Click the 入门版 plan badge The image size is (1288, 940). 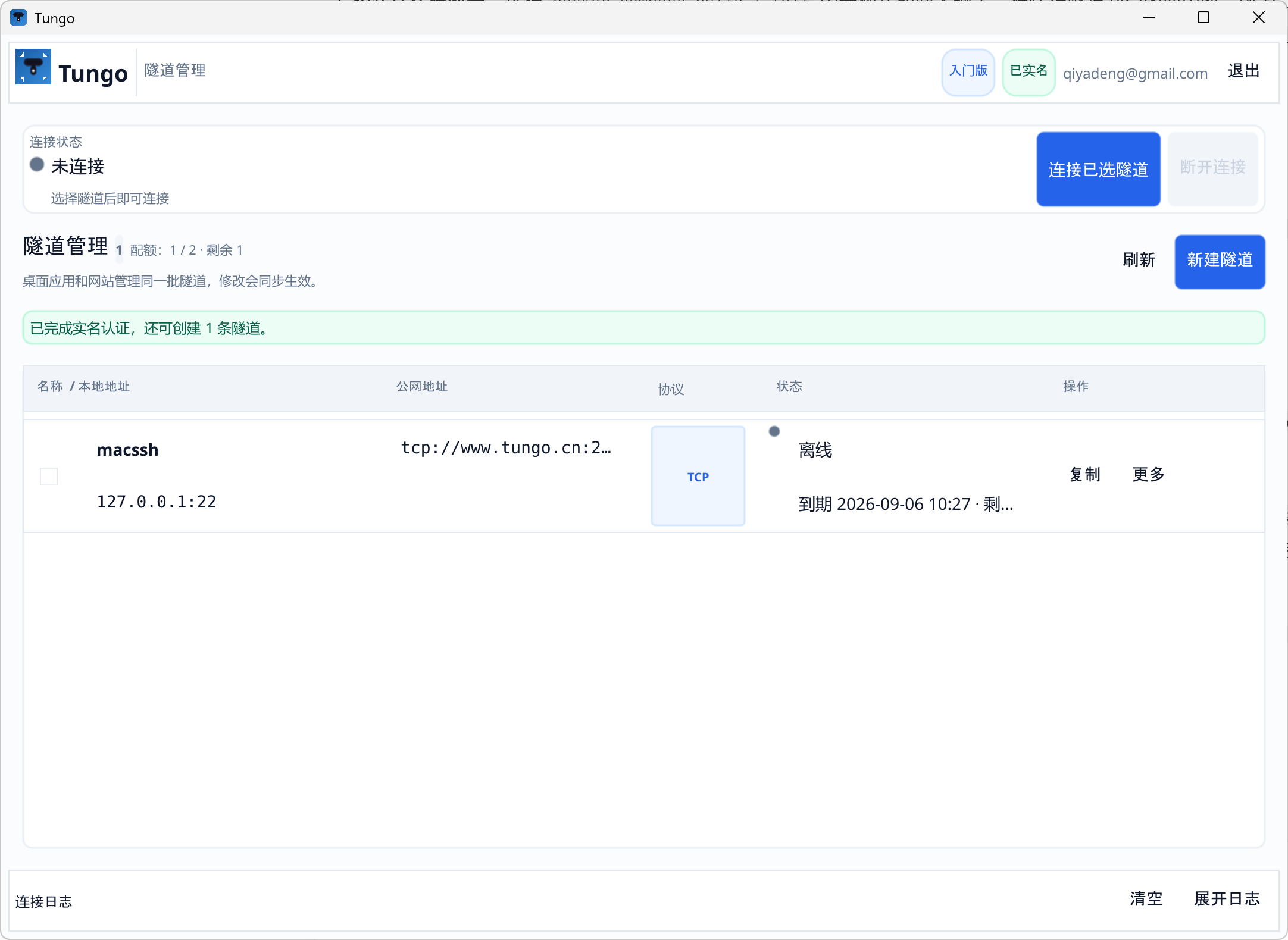pos(968,71)
